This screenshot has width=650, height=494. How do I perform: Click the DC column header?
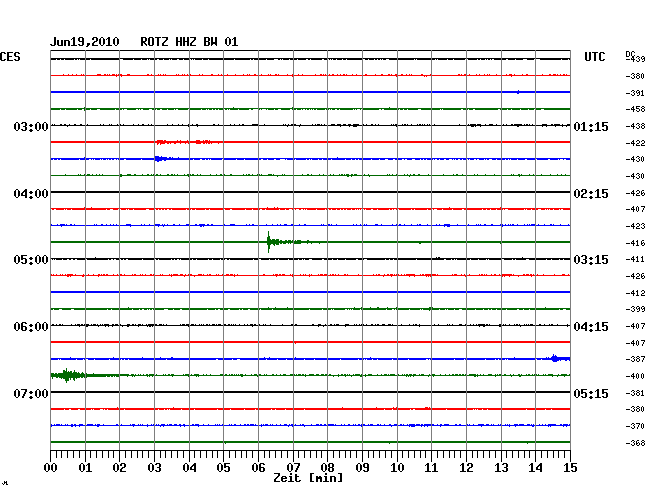(x=630, y=54)
